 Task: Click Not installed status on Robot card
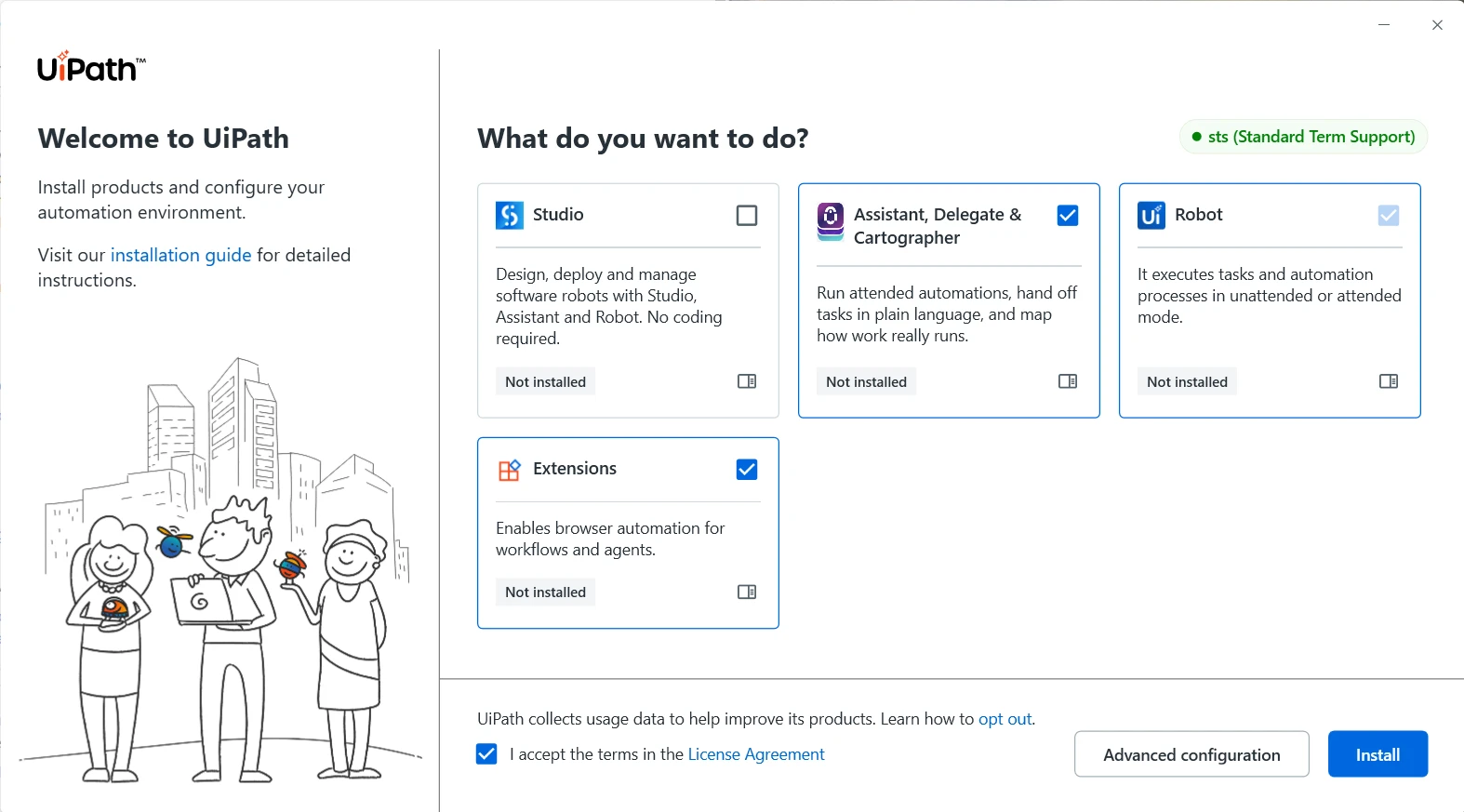coord(1187,382)
